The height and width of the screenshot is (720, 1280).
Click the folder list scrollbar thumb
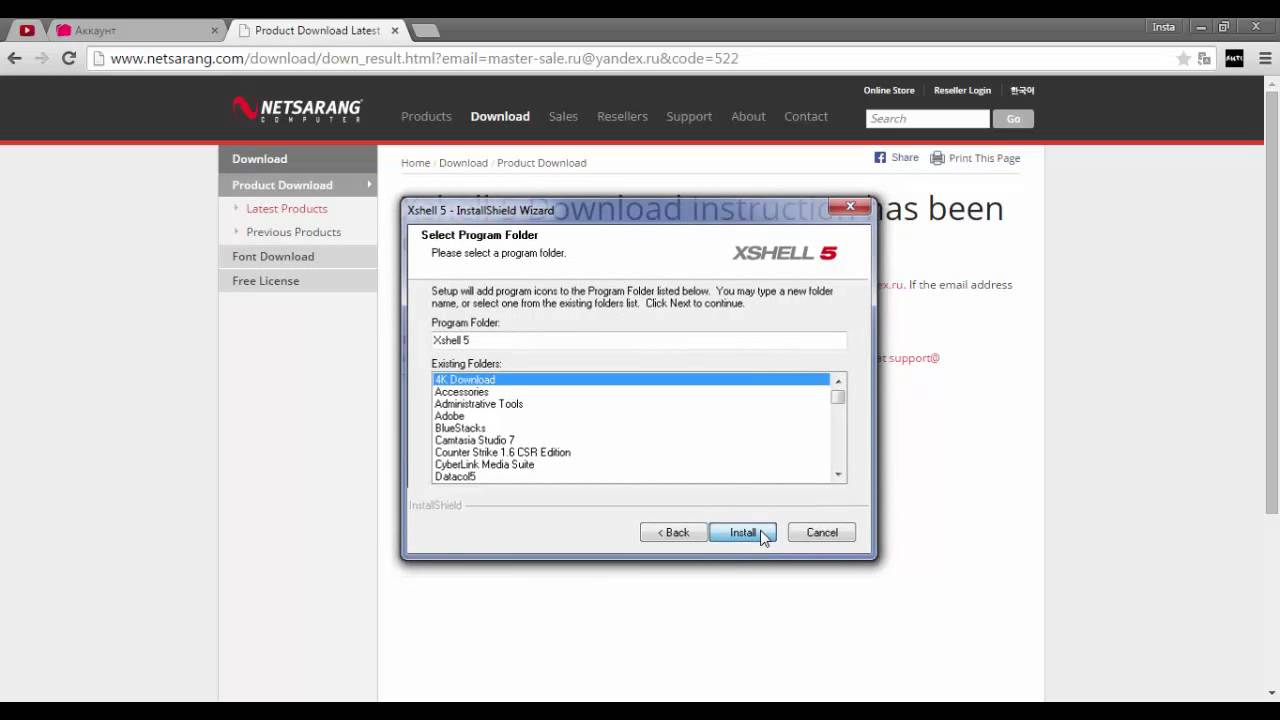coord(838,397)
